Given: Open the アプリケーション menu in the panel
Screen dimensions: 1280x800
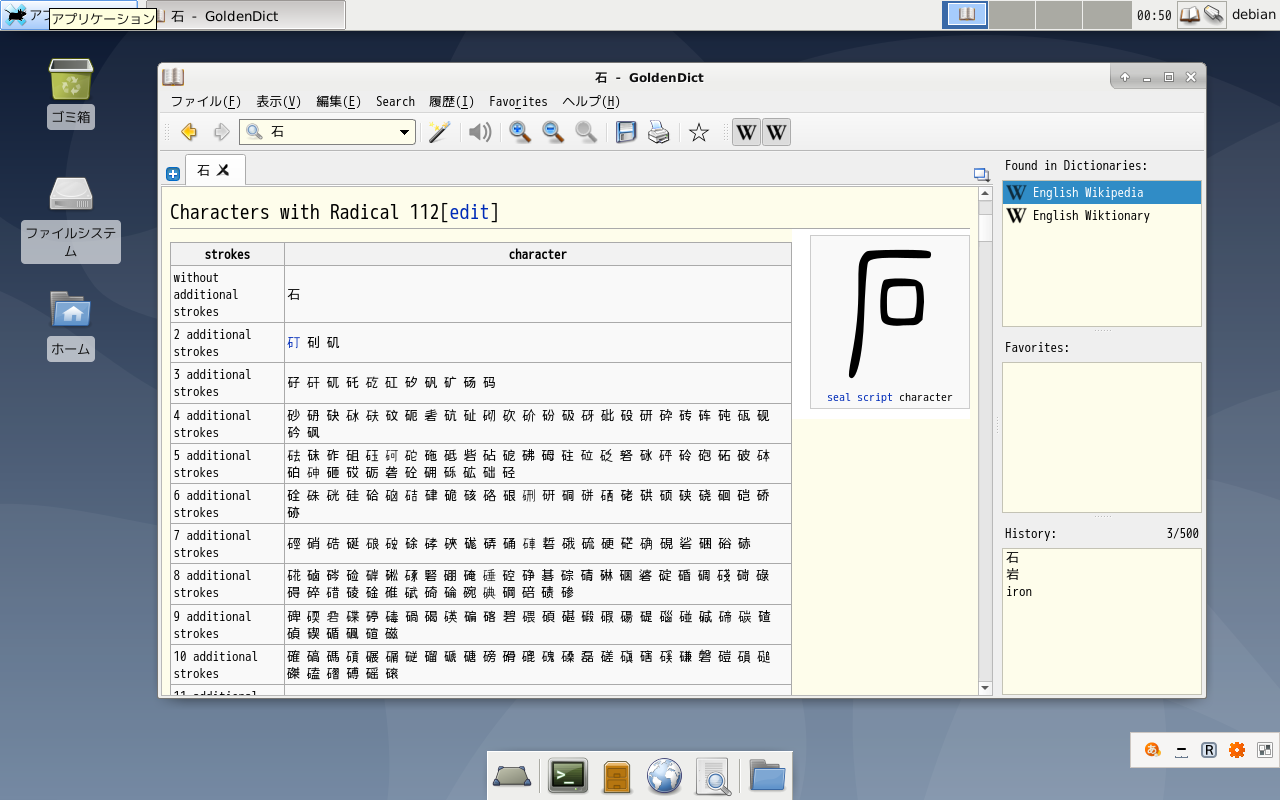Looking at the screenshot, I should click(x=69, y=15).
